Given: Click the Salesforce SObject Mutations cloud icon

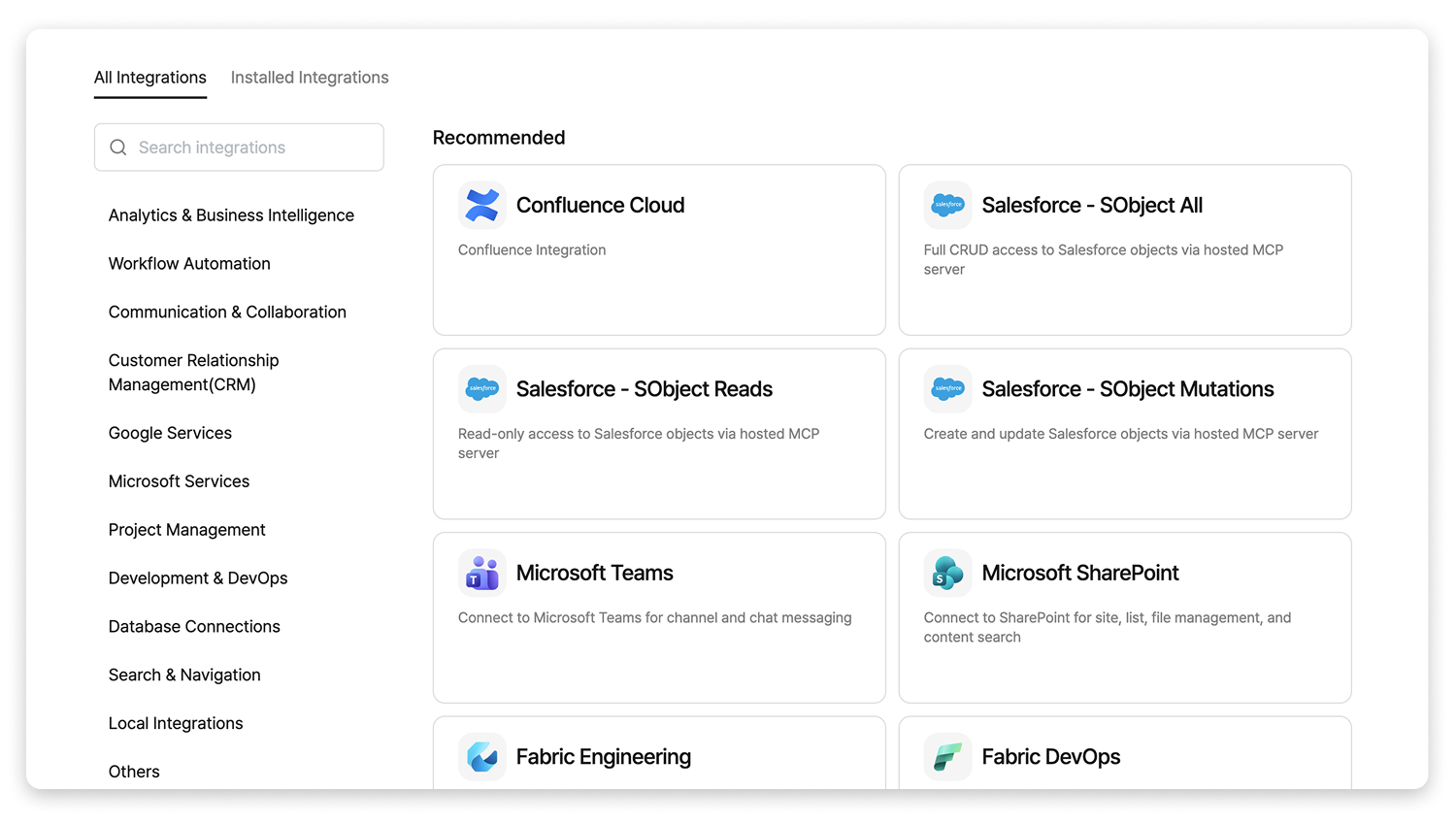Looking at the screenshot, I should [x=947, y=389].
